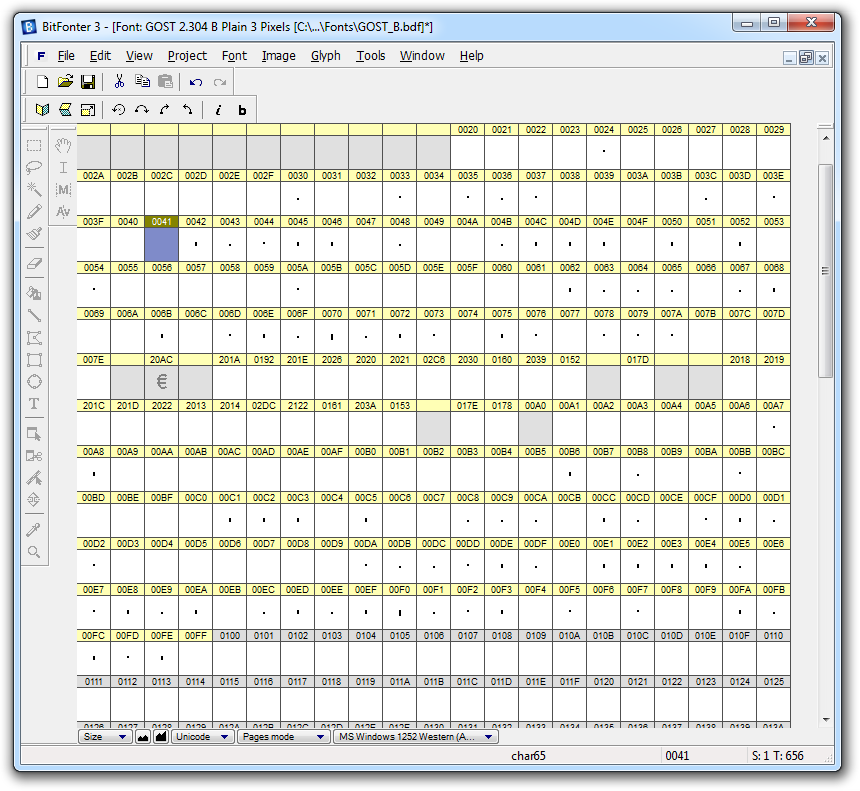Open the Glyph menu
Screen dimensions: 860x791
coord(326,56)
